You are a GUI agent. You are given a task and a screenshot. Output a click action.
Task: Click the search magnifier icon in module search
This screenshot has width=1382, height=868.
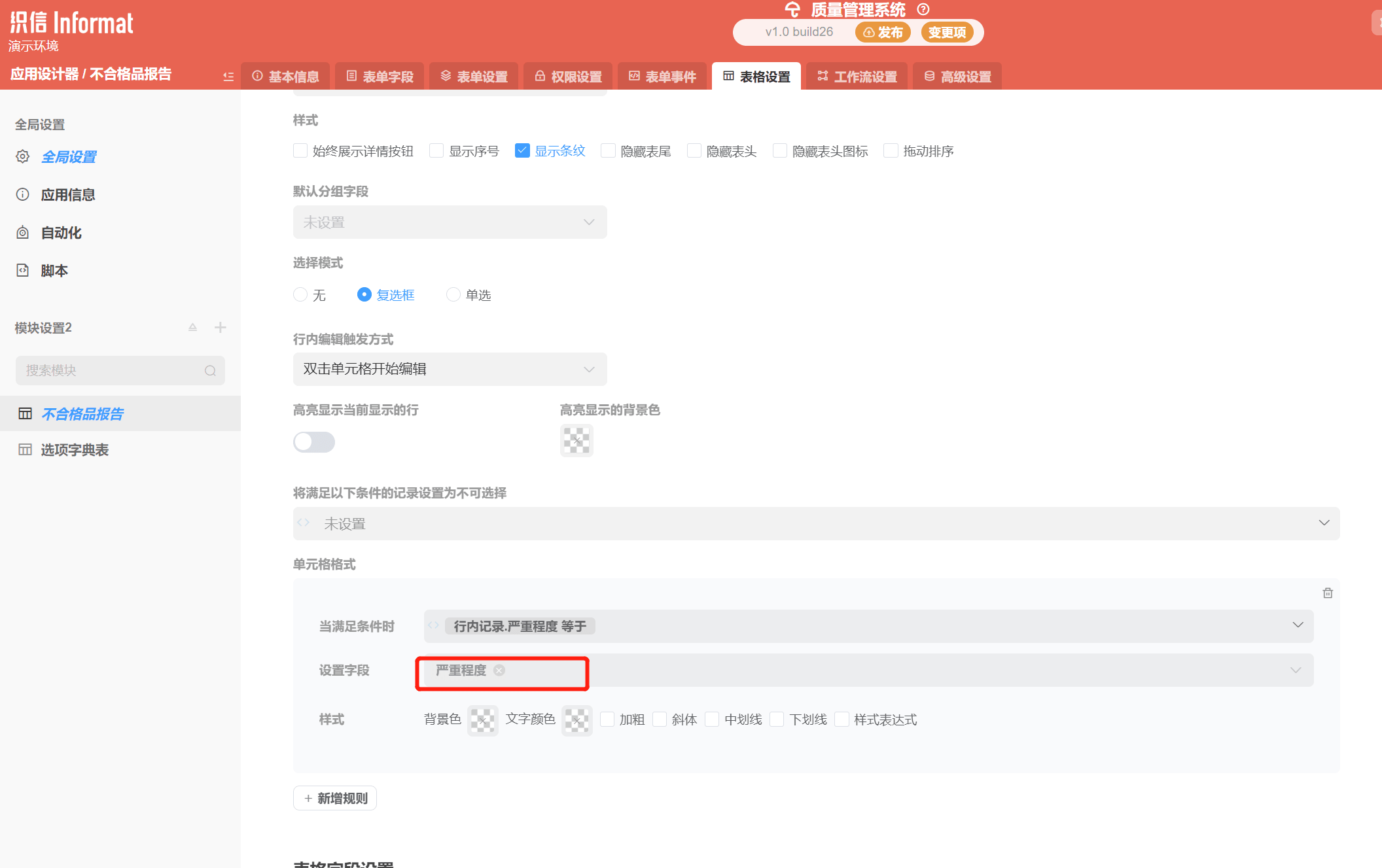point(210,371)
